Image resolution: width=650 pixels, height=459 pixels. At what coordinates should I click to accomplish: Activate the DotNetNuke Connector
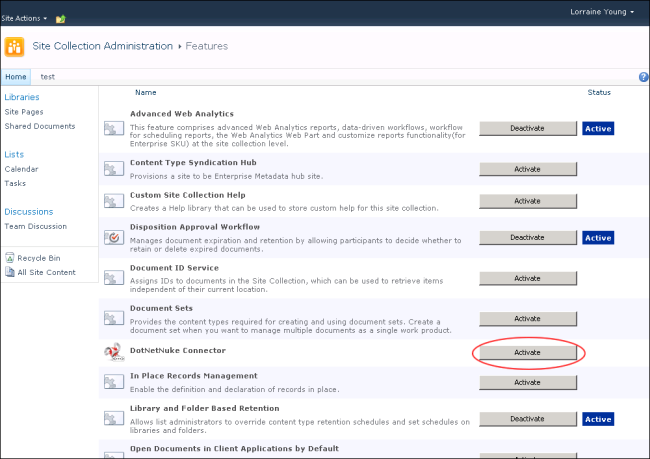pos(528,352)
